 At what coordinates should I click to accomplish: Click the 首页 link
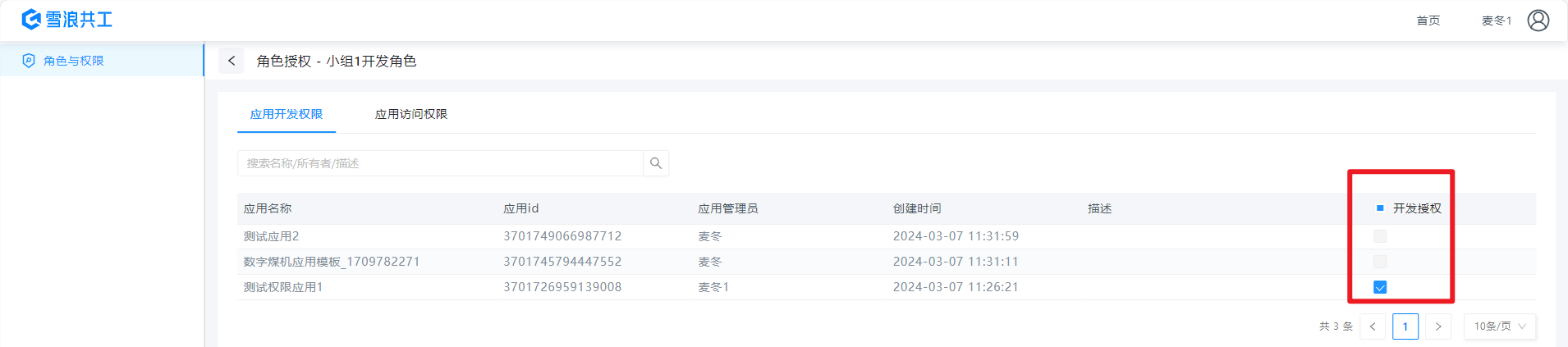1428,21
